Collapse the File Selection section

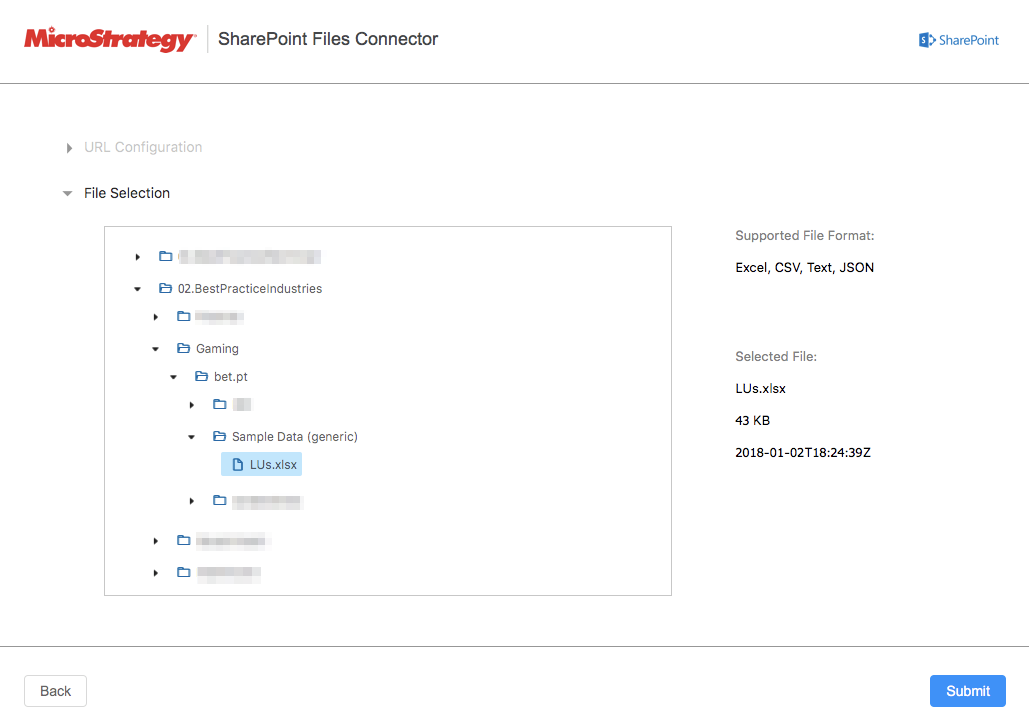pos(66,193)
